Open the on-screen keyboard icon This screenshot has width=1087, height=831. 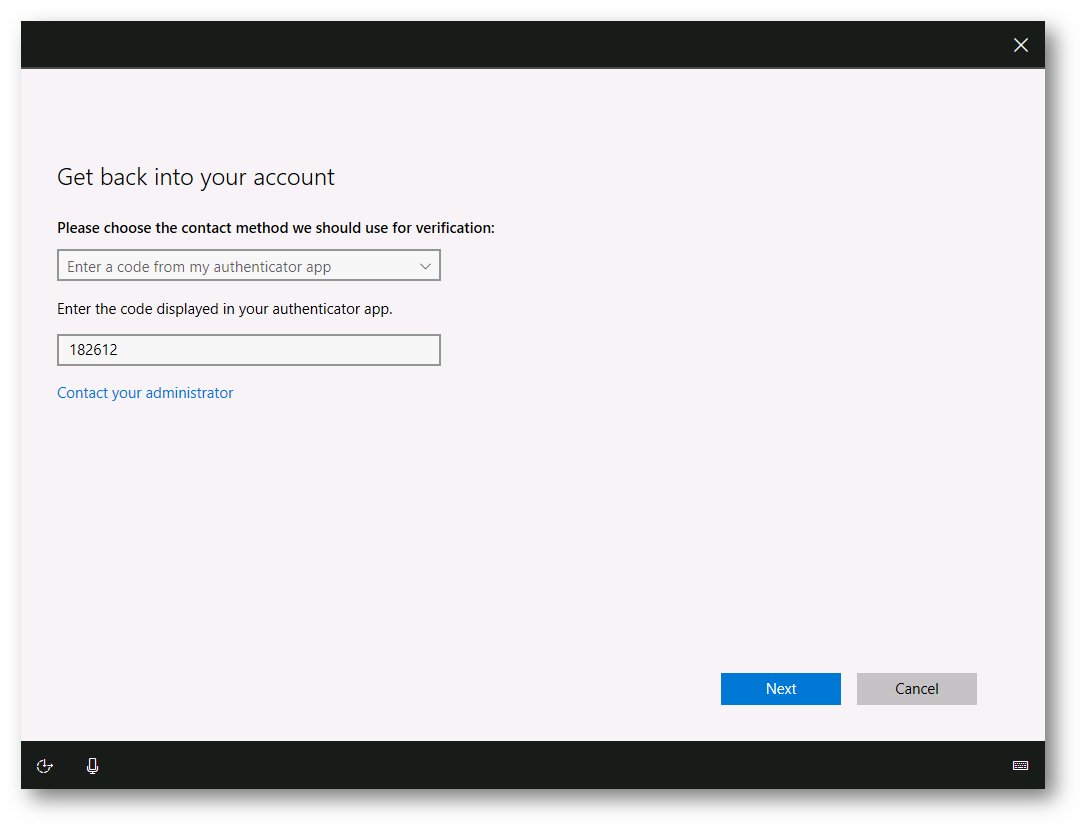(x=1020, y=766)
